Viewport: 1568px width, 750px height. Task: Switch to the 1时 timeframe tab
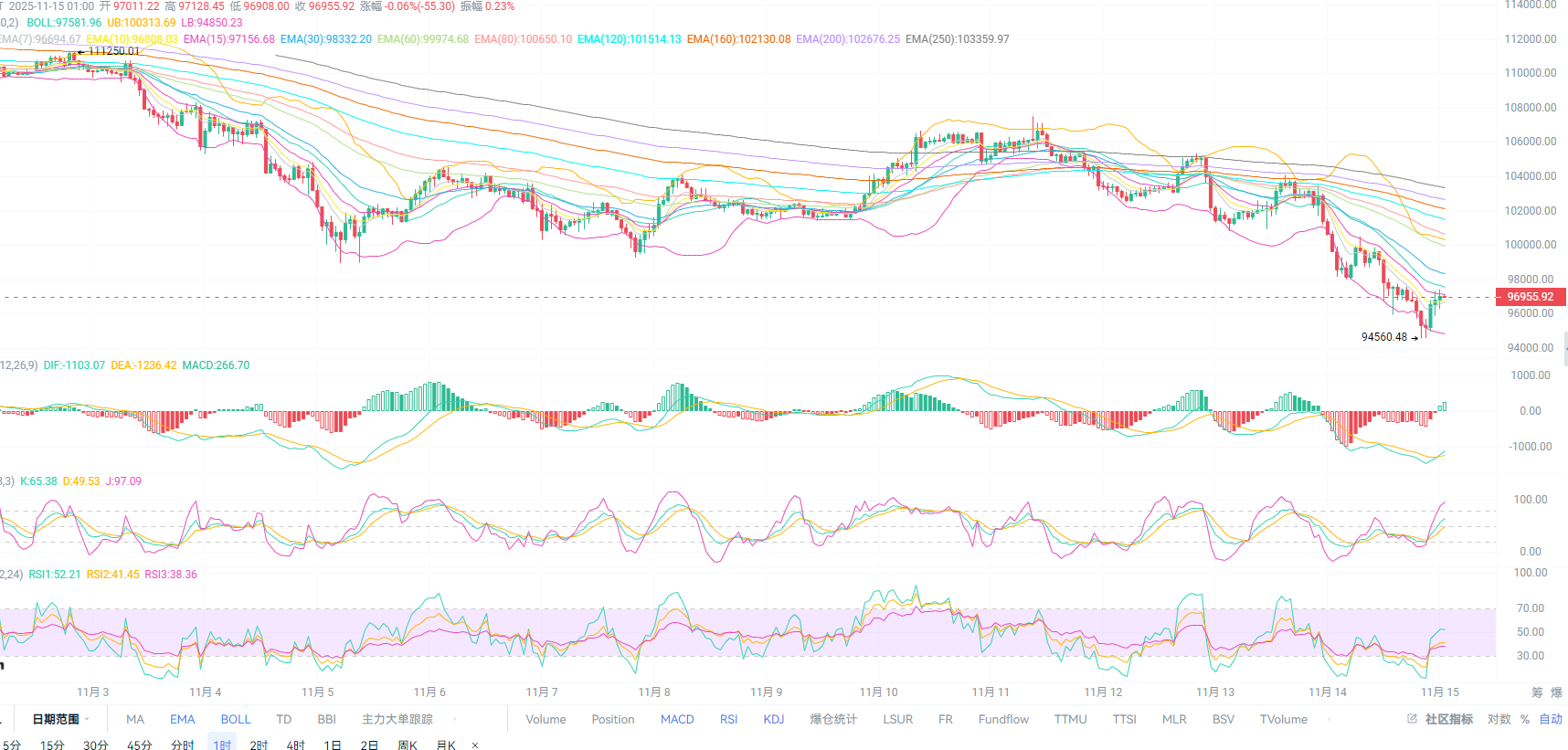click(x=222, y=745)
